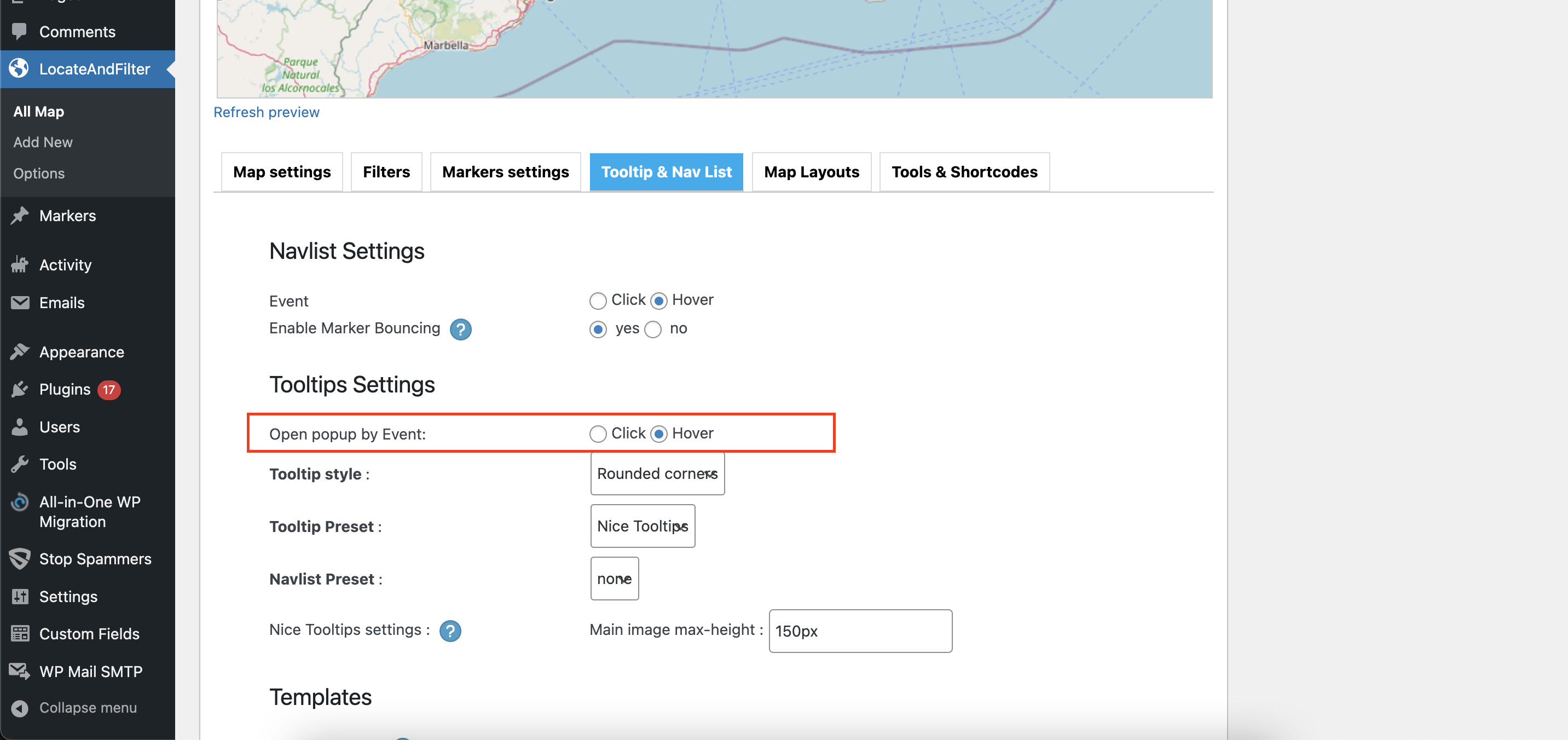Click the Main image max-height field
Screen dimensions: 1568x740
pos(859,631)
